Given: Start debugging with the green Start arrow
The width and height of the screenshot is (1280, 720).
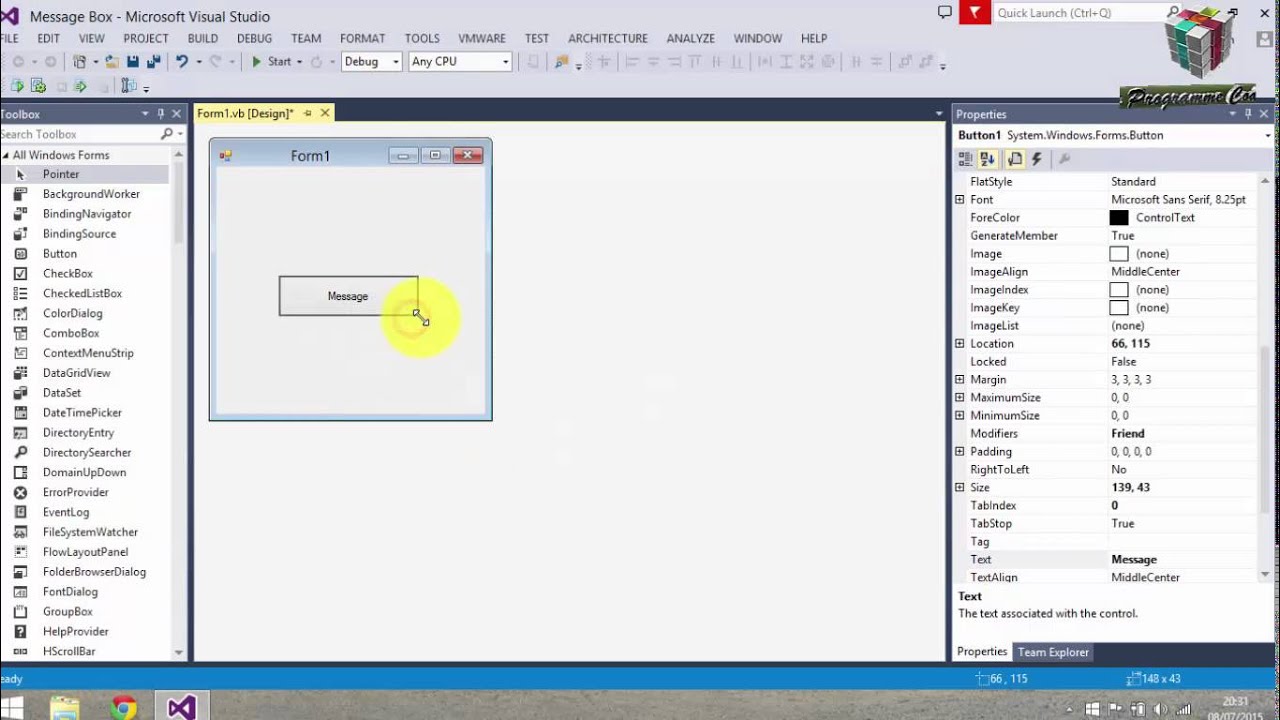Looking at the screenshot, I should point(257,61).
